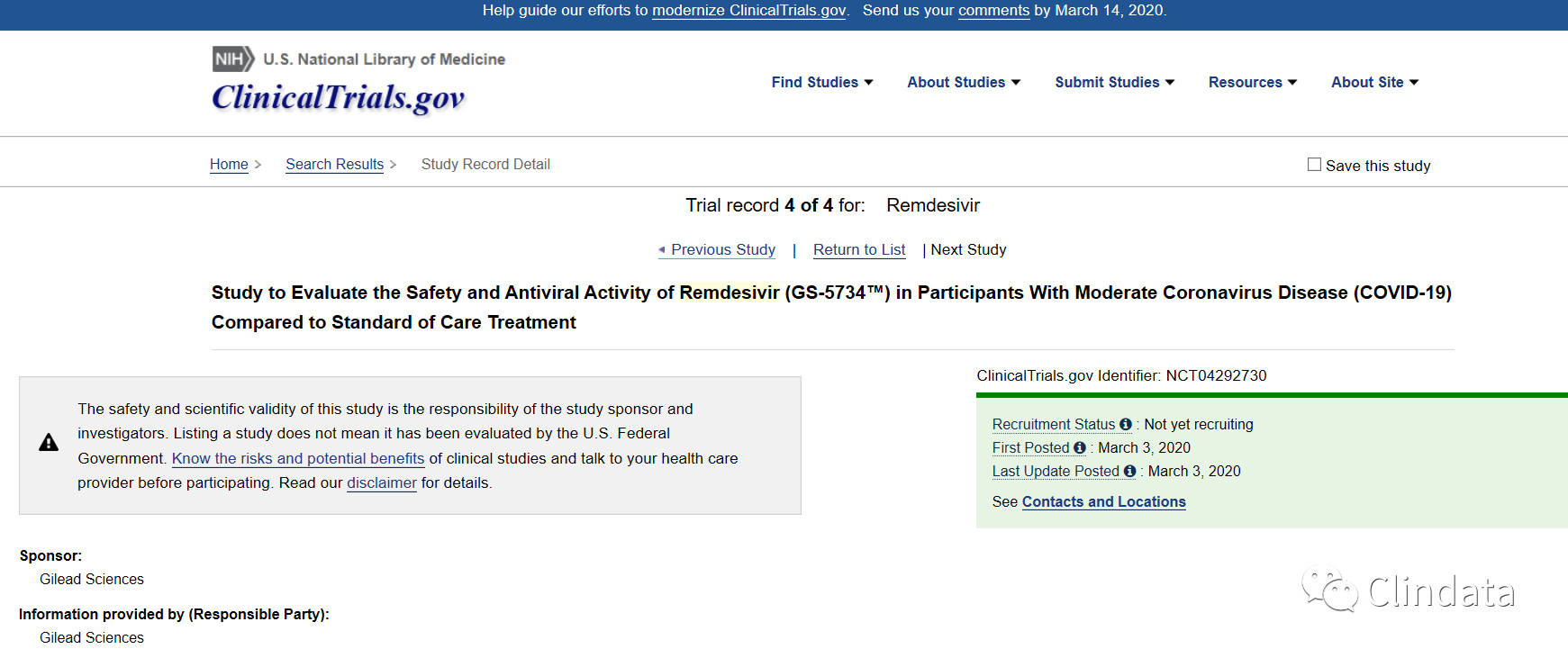
Task: Click the NIH logo badge
Action: click(232, 59)
